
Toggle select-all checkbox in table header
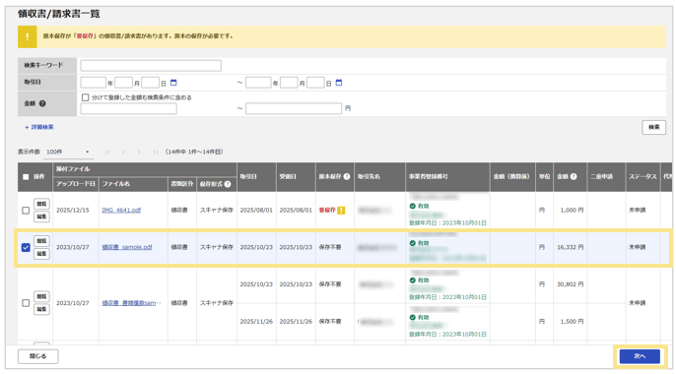tap(26, 177)
